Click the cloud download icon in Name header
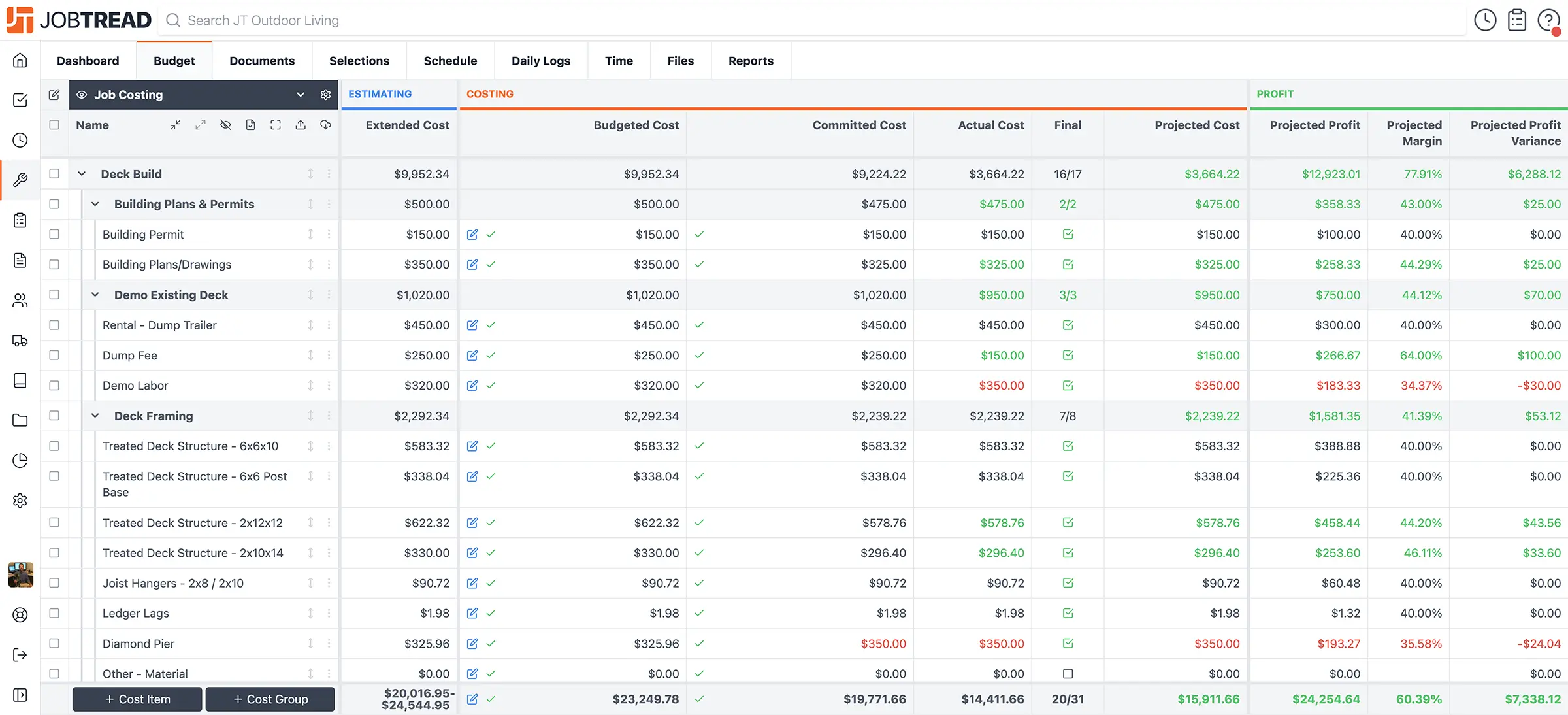This screenshot has height=715, width=1568. pos(325,125)
